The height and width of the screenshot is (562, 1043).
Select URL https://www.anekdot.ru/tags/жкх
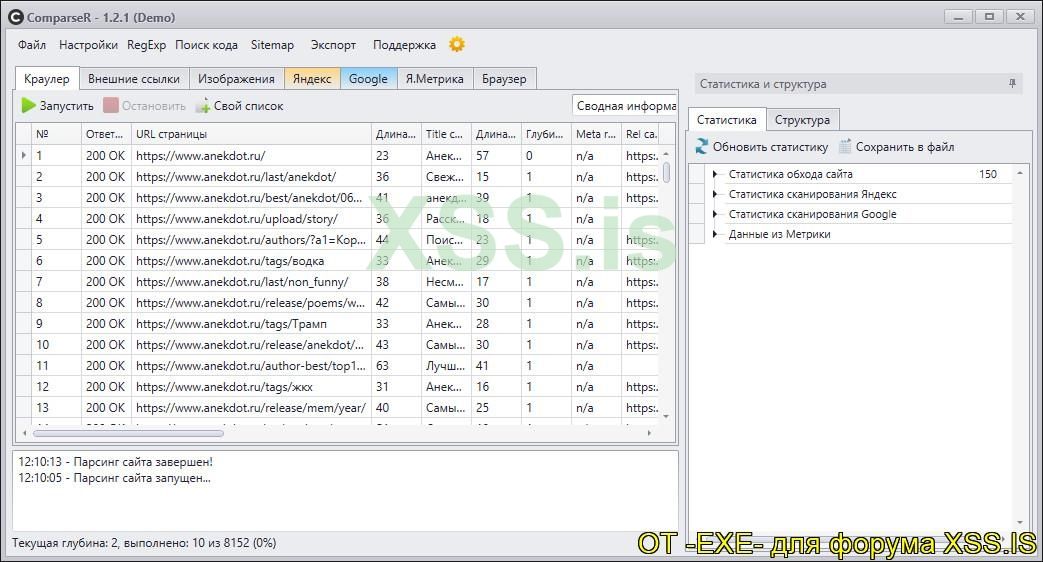[224, 386]
